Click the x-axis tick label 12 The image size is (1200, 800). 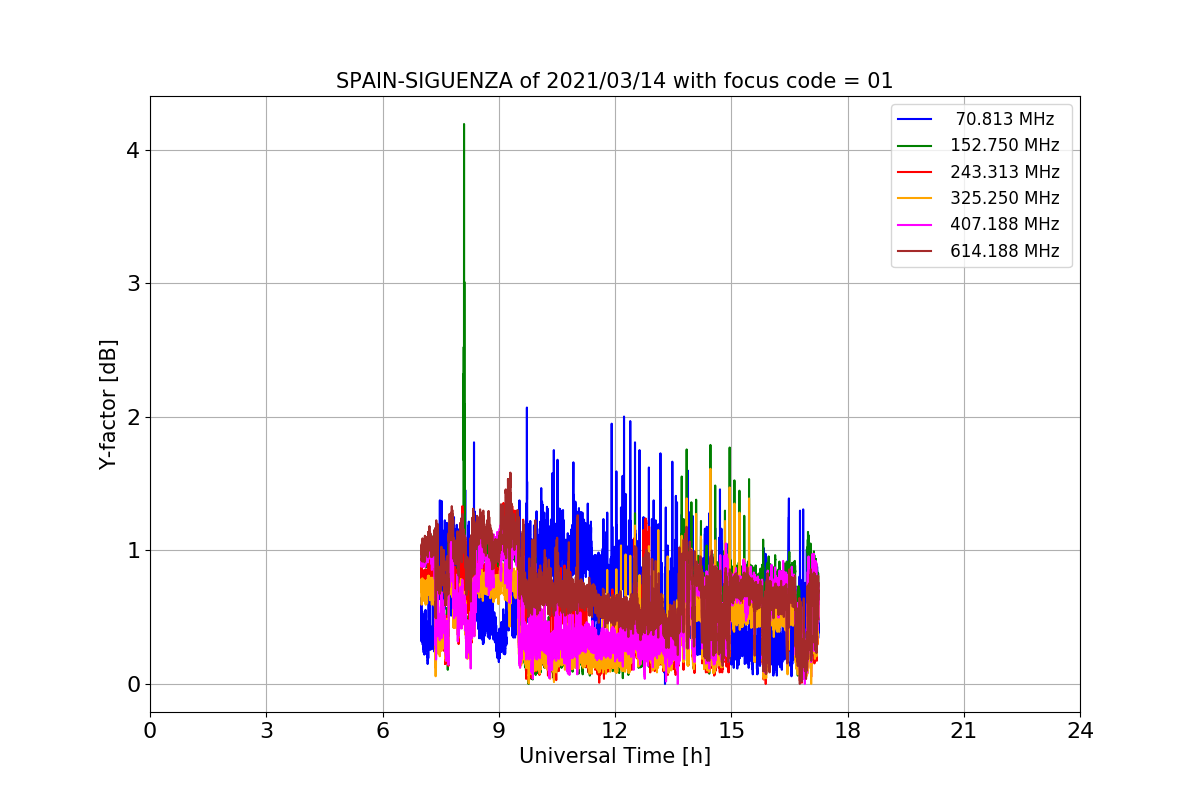[x=615, y=731]
